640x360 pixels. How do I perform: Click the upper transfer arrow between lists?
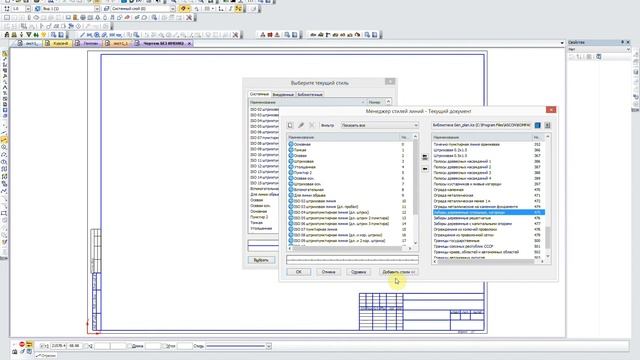point(425,157)
